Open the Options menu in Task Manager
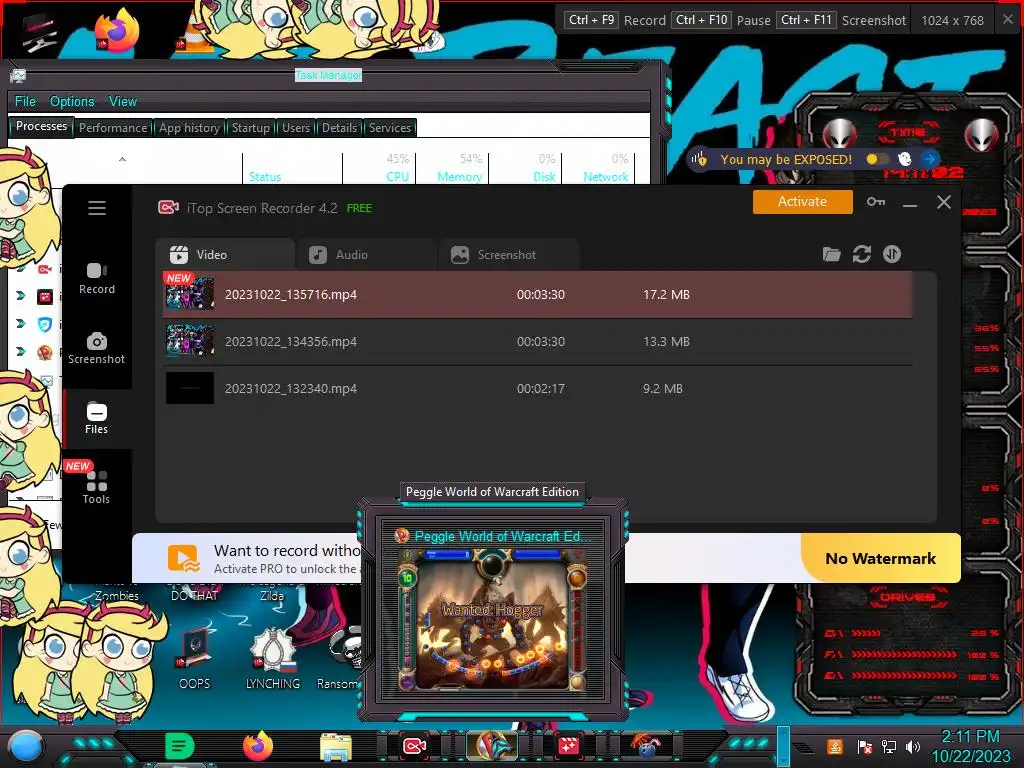The image size is (1024, 768). point(72,101)
